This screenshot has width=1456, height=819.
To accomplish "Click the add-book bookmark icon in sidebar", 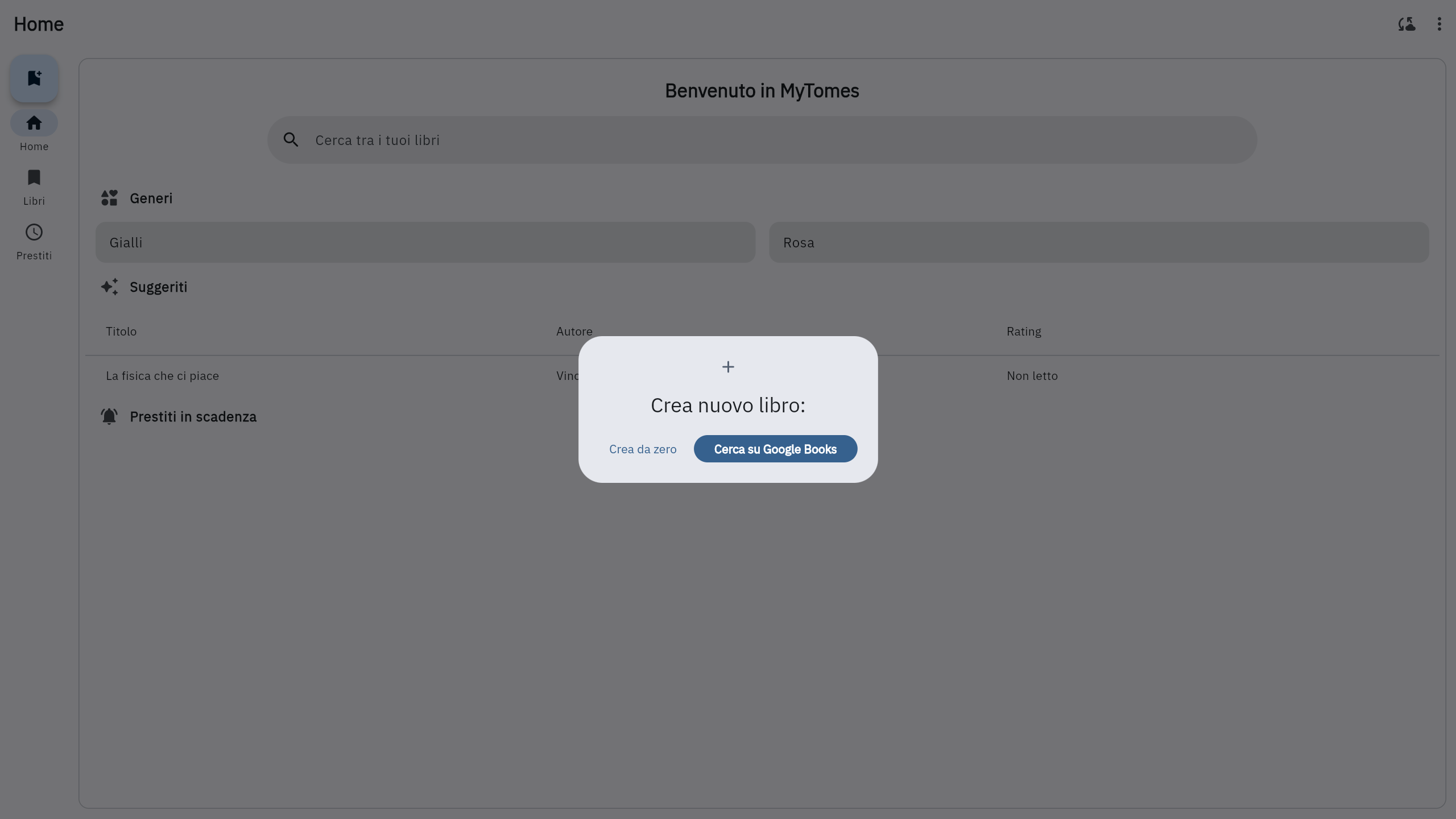I will 34,78.
